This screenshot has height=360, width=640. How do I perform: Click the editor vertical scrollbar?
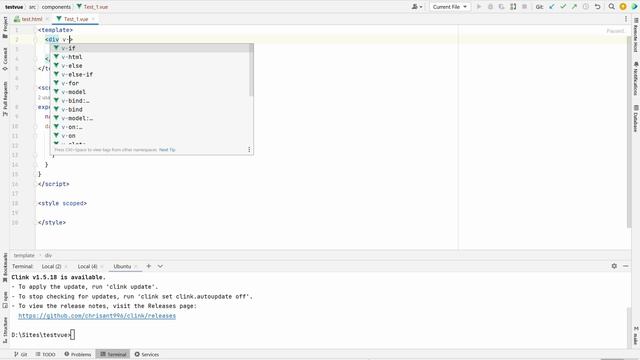point(629,132)
